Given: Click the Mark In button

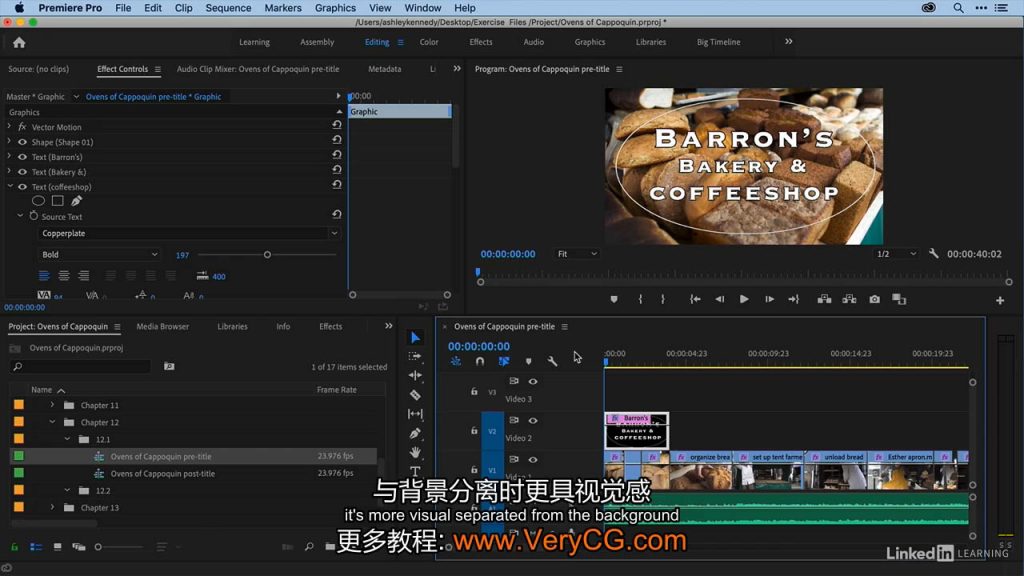Looking at the screenshot, I should click(640, 299).
